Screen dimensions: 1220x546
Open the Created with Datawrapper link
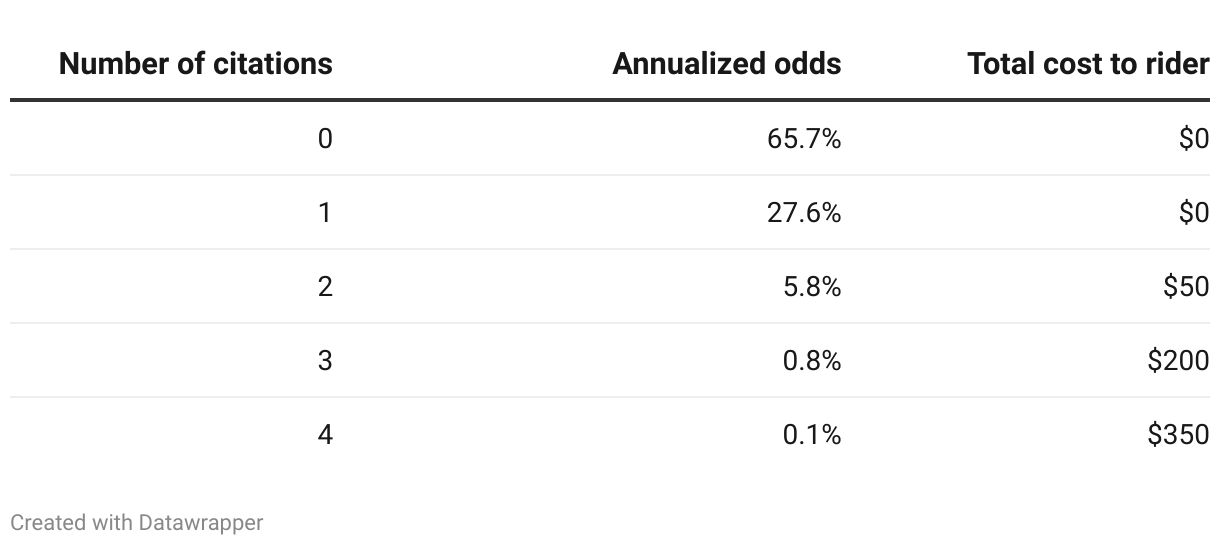137,522
